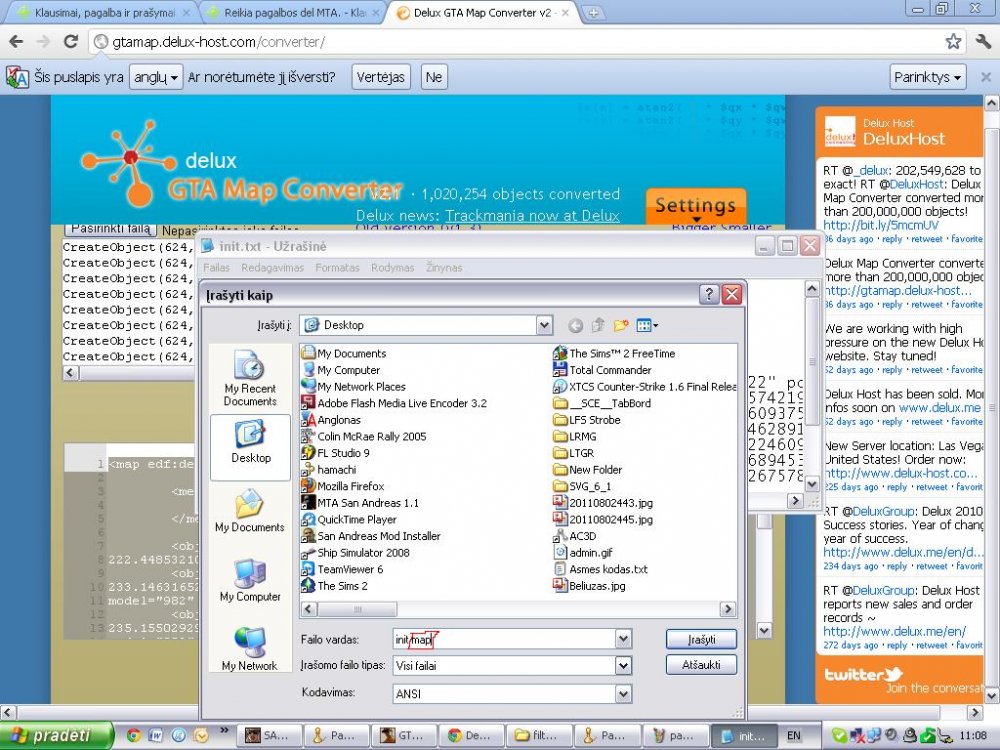Select My Computer in places sidebar
1000x750 pixels.
tap(250, 580)
